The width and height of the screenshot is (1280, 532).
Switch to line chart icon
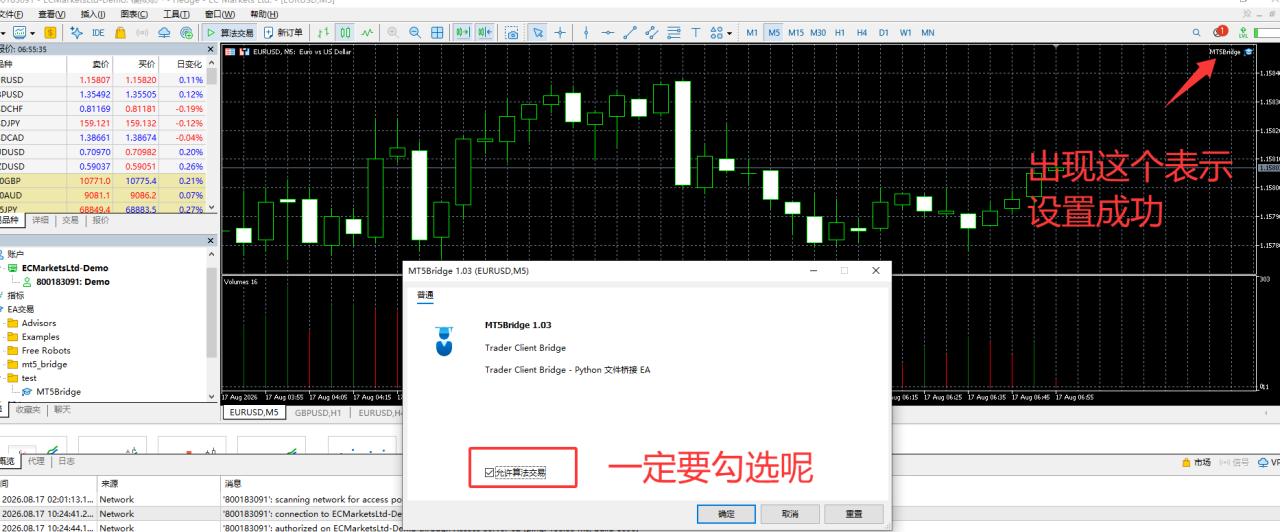(x=368, y=33)
